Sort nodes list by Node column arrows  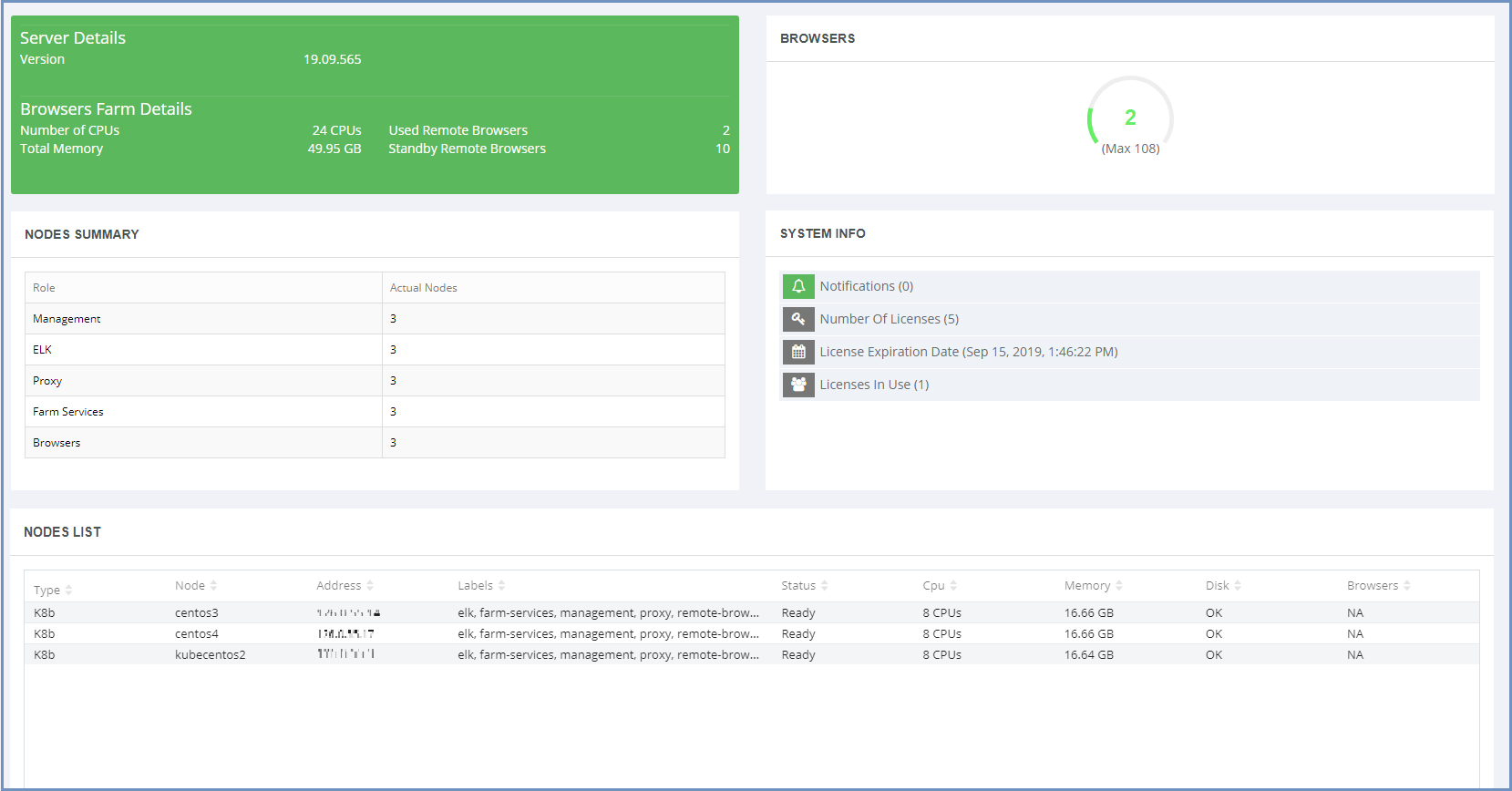213,586
